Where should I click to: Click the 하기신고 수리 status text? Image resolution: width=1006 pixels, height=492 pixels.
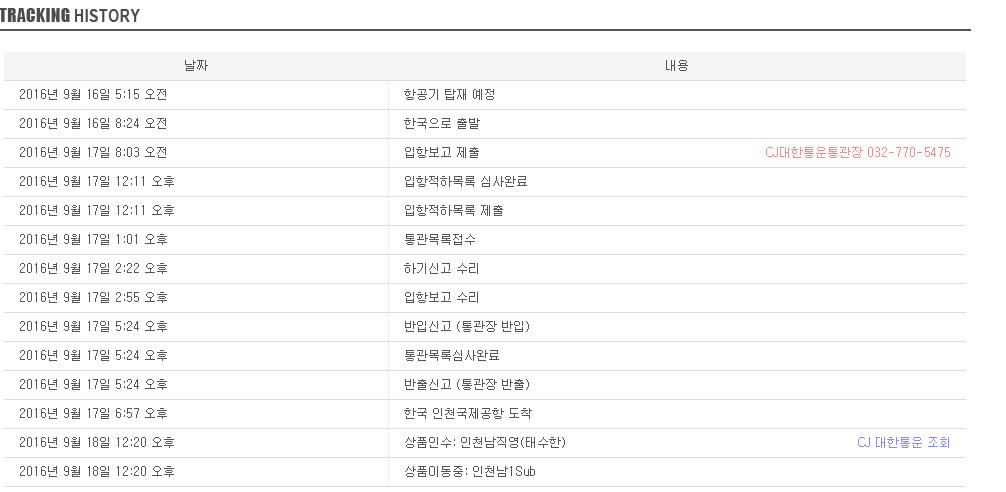(x=441, y=269)
